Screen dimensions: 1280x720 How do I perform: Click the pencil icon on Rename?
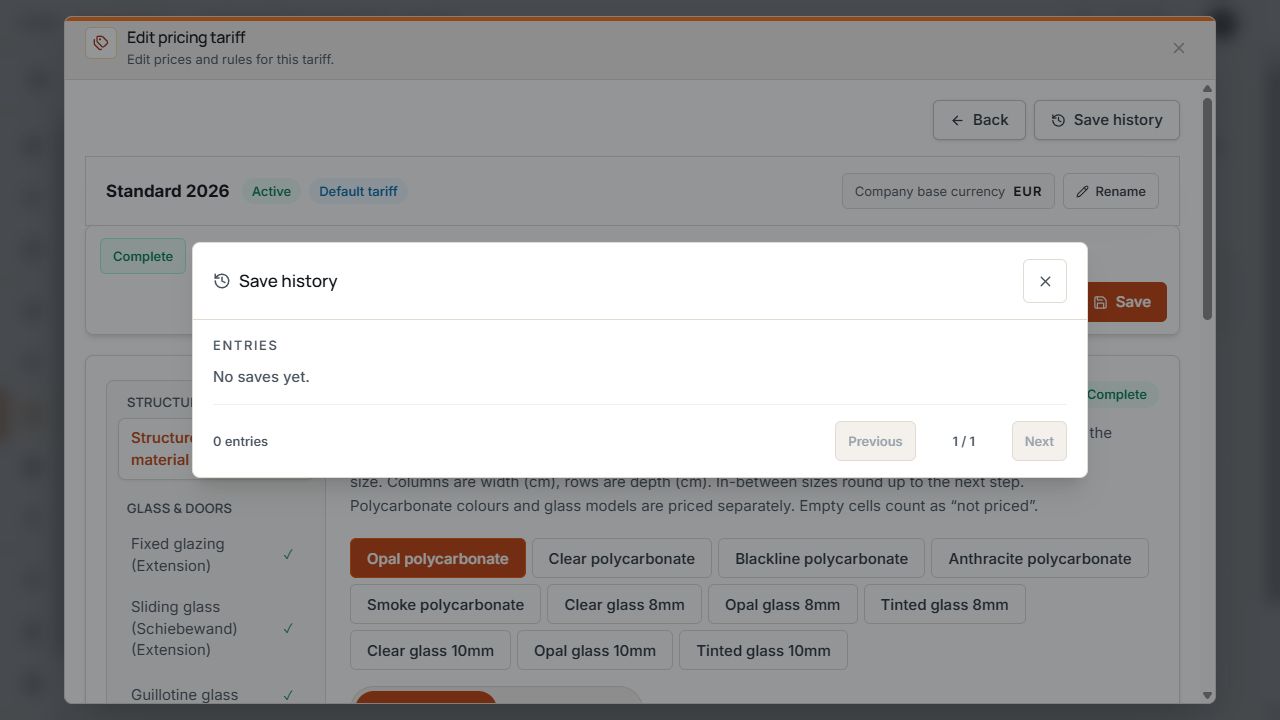click(1082, 191)
